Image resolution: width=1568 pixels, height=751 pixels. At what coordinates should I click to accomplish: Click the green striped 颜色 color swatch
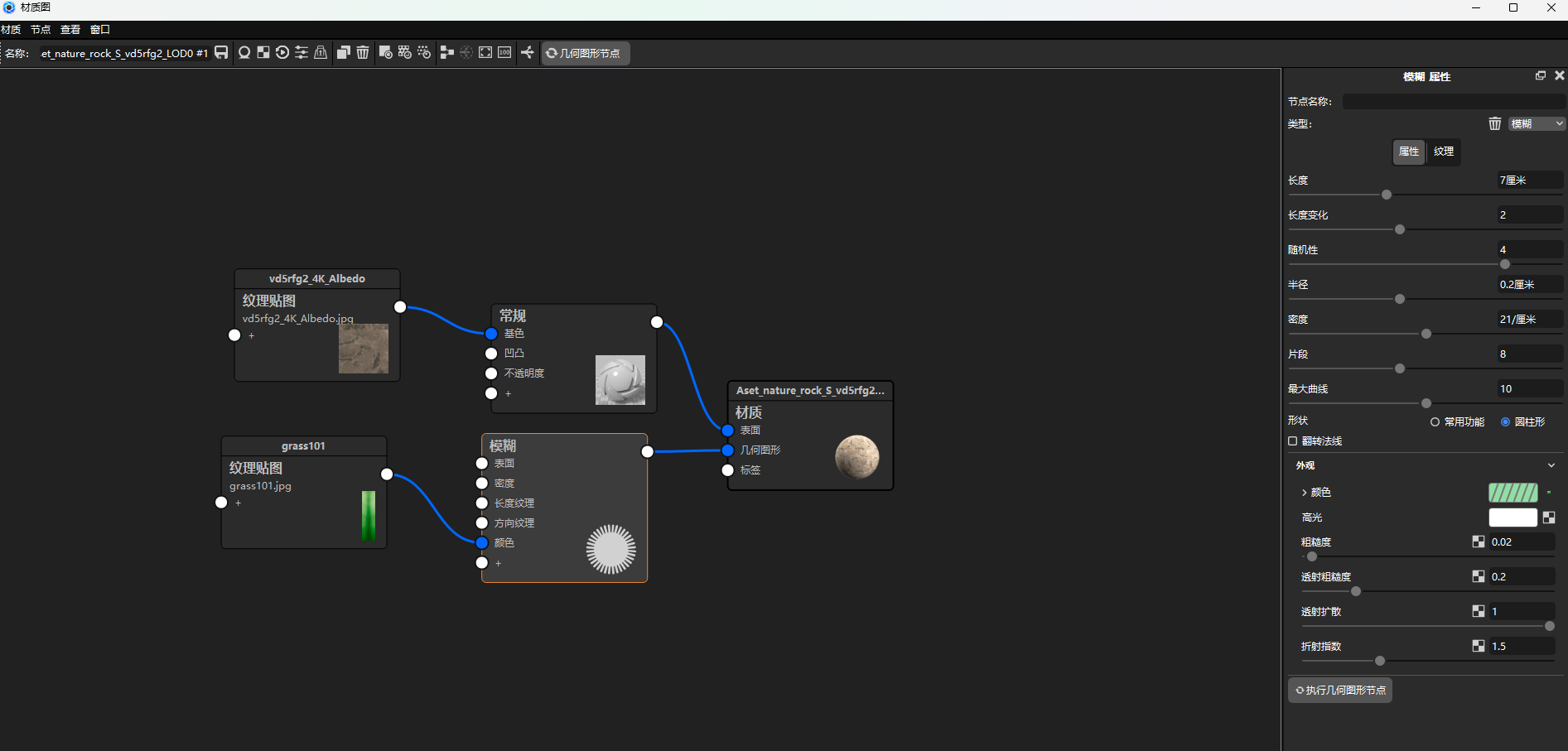[x=1513, y=492]
